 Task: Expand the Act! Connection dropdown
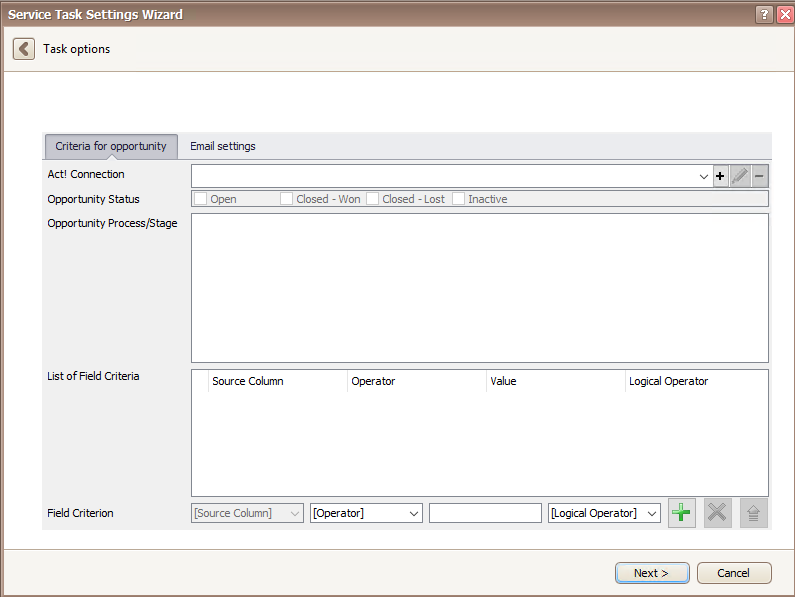[703, 177]
